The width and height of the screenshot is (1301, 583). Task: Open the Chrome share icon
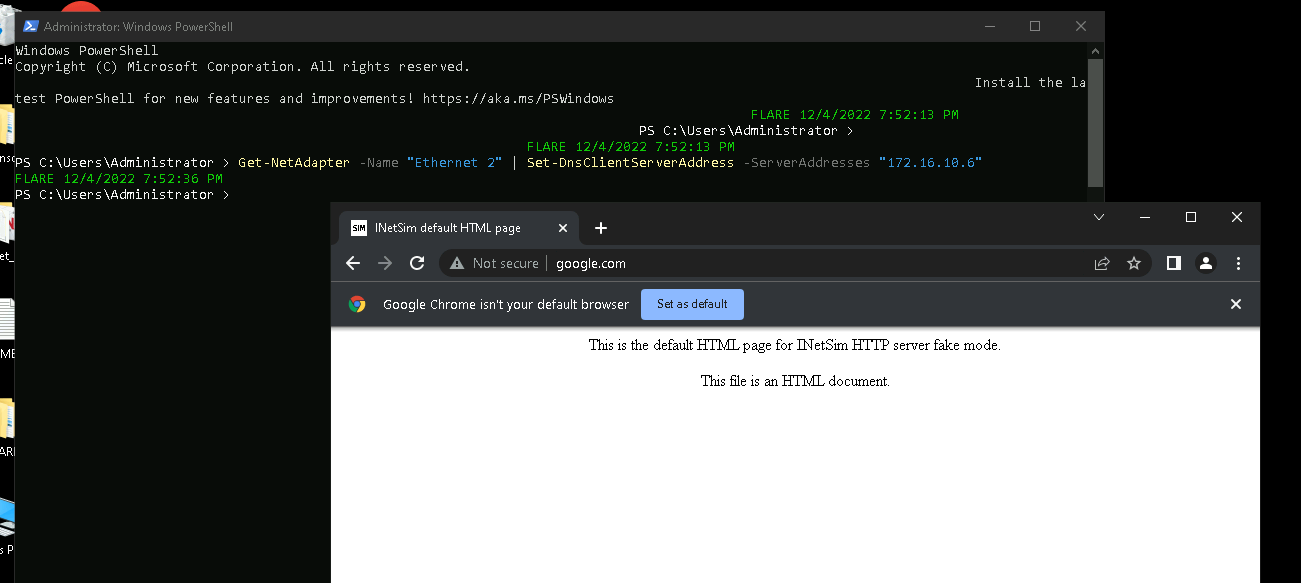1102,263
